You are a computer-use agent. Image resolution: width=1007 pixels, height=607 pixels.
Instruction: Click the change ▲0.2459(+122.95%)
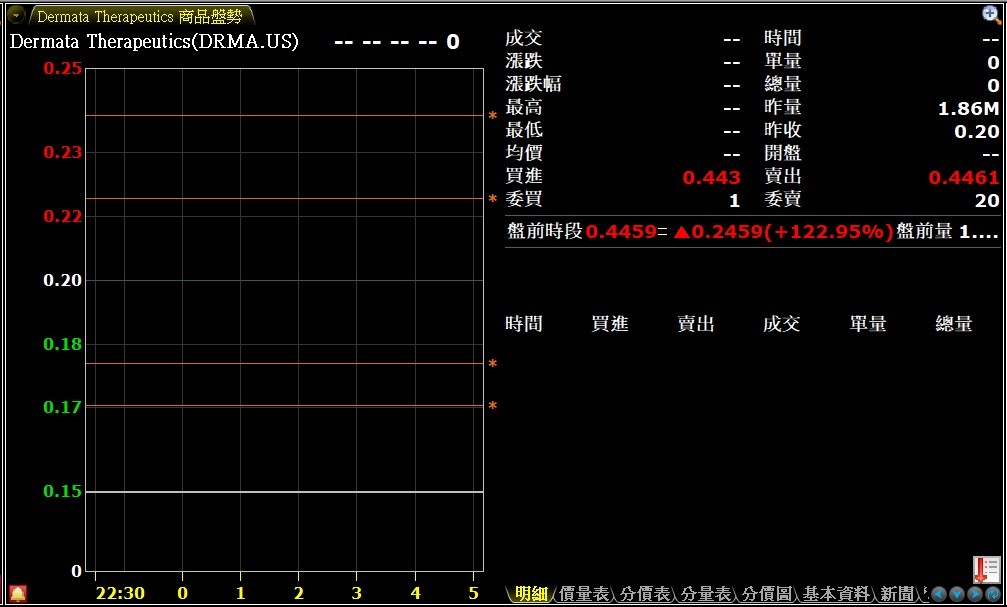[784, 231]
